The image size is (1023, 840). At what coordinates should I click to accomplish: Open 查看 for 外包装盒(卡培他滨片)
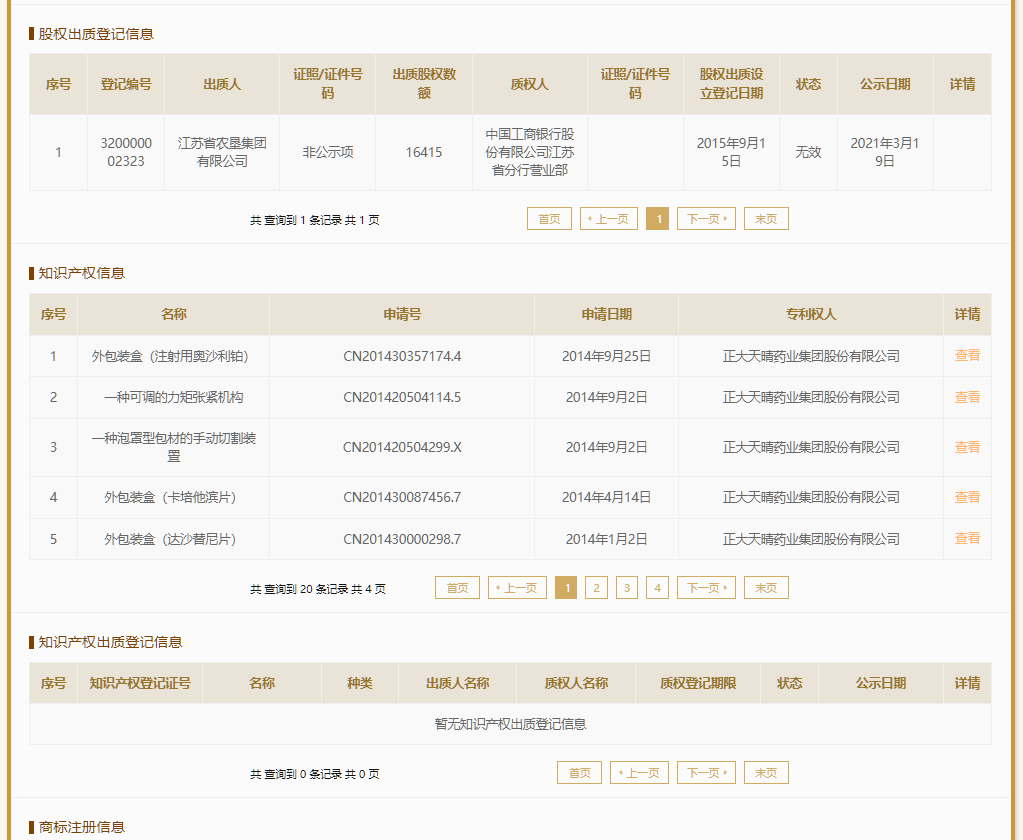pyautogui.click(x=968, y=498)
